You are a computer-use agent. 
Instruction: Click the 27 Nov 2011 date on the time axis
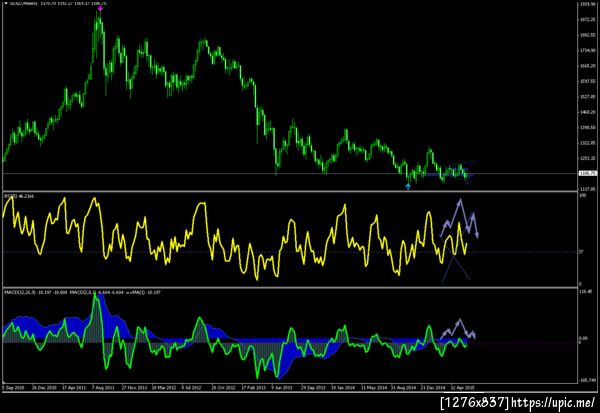tap(134, 388)
